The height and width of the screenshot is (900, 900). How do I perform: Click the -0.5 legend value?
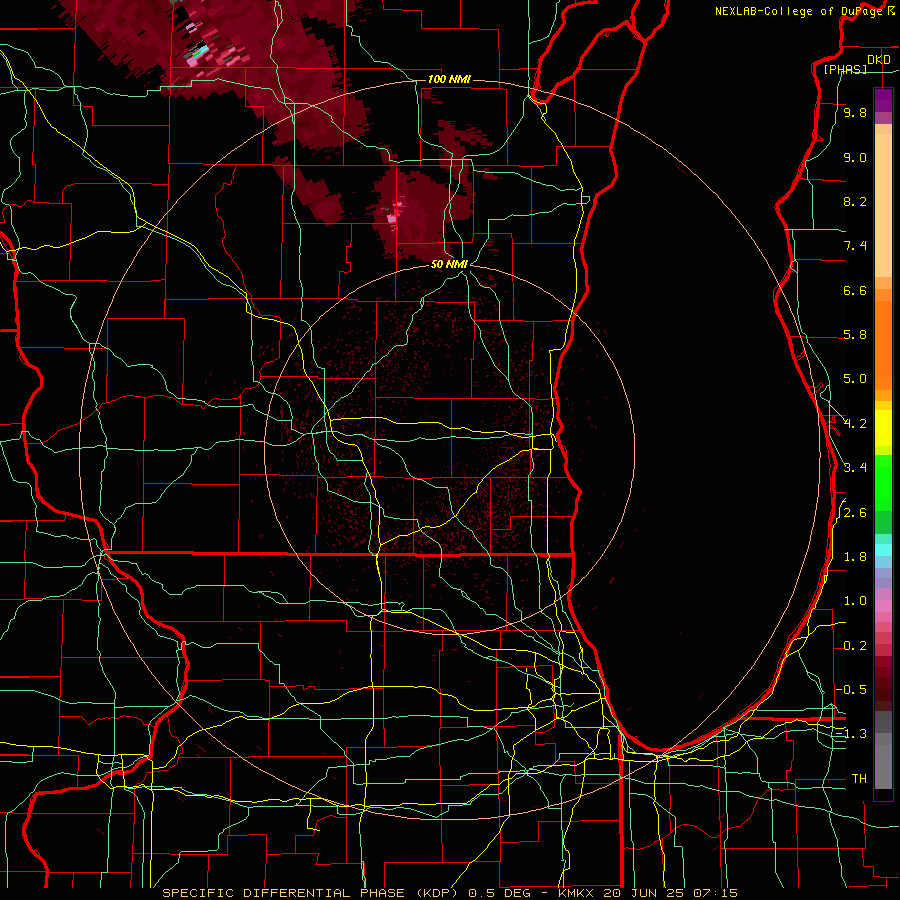click(x=851, y=690)
